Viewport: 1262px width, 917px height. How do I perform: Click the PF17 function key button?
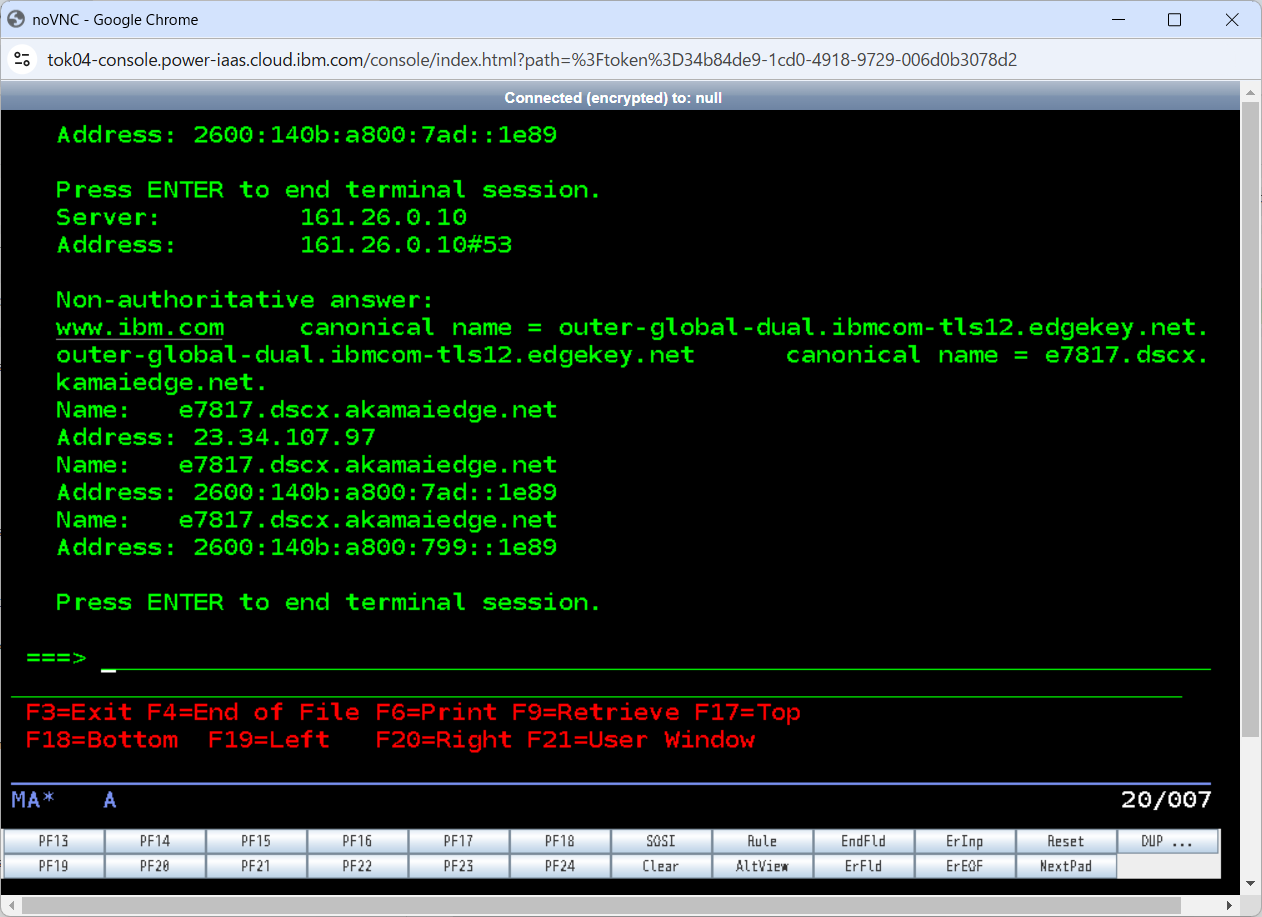(x=459, y=841)
